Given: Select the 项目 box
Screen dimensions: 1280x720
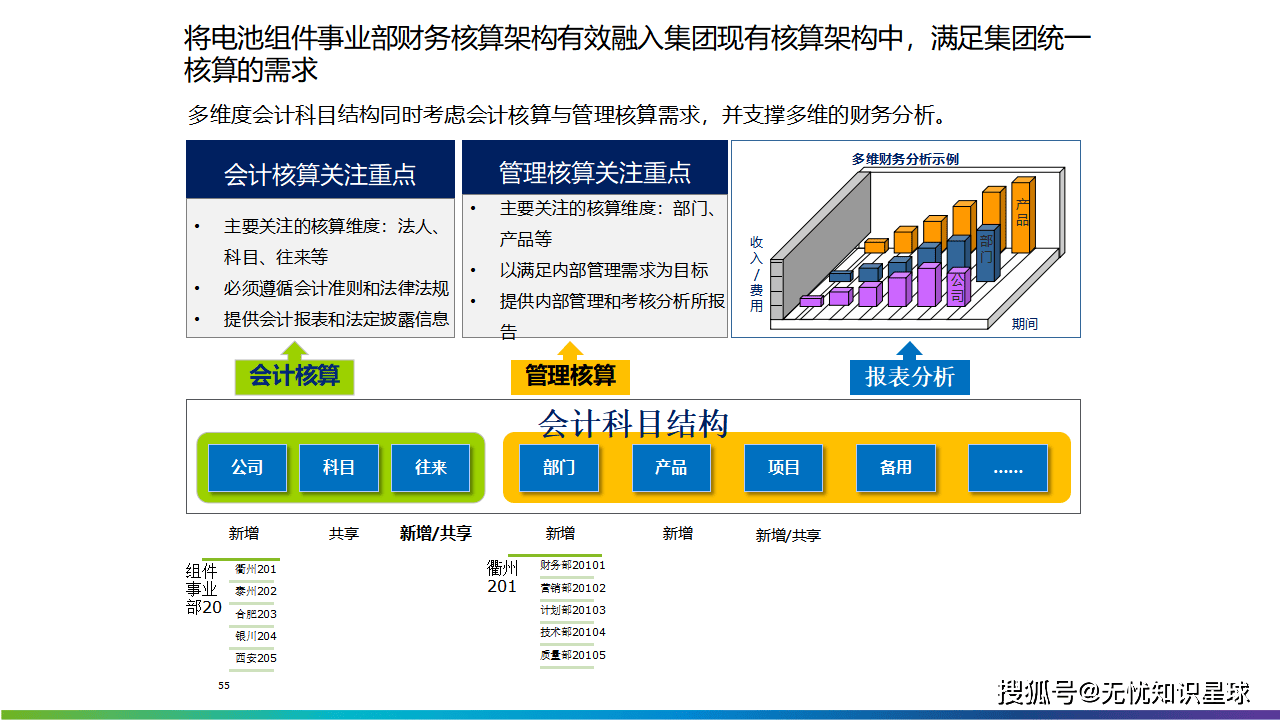Looking at the screenshot, I should tap(783, 467).
